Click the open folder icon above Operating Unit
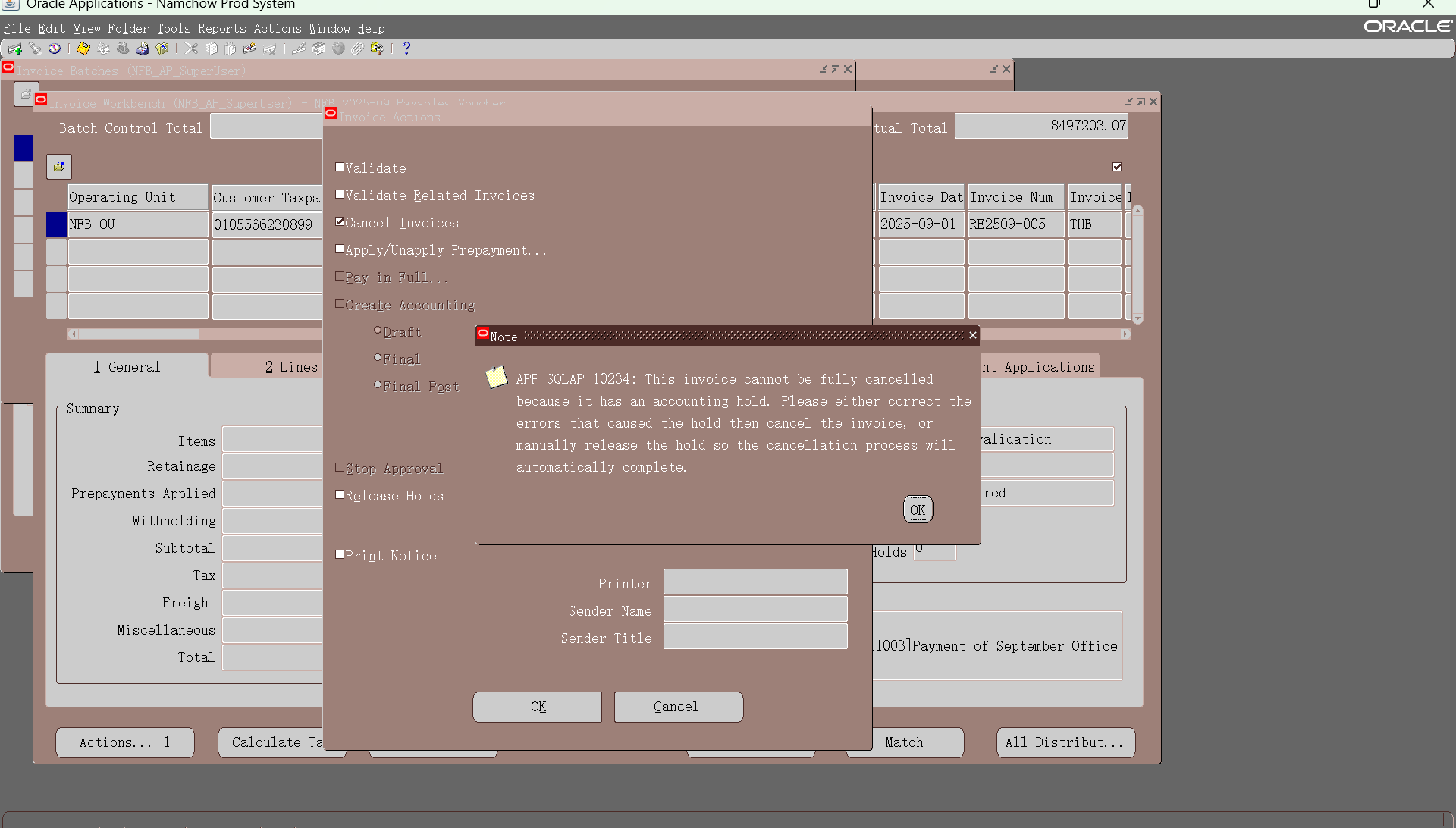This screenshot has height=828, width=1456. (x=59, y=167)
